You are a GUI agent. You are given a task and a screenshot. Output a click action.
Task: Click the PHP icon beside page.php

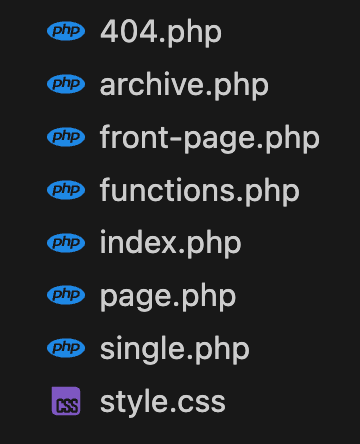(x=66, y=295)
